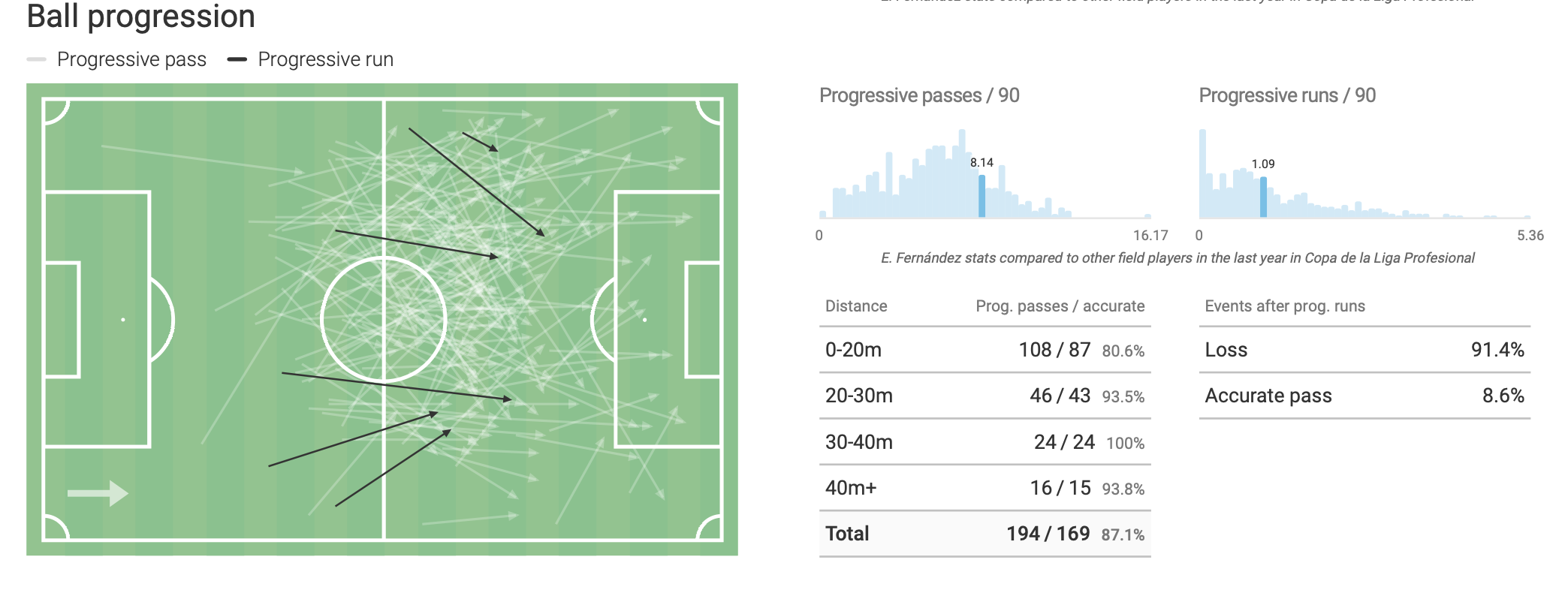Toggle the Progressive run legend label
Viewport: 1568px width, 590px height.
(325, 59)
